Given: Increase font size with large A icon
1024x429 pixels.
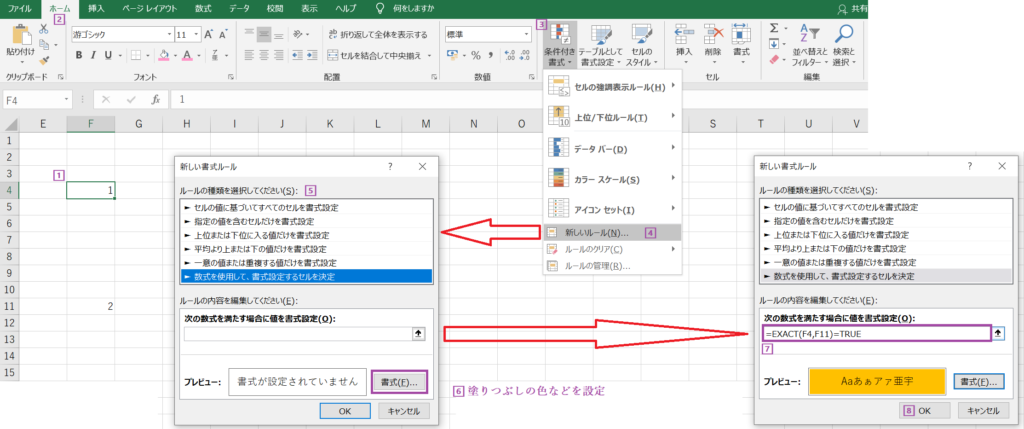Looking at the screenshot, I should coord(209,35).
